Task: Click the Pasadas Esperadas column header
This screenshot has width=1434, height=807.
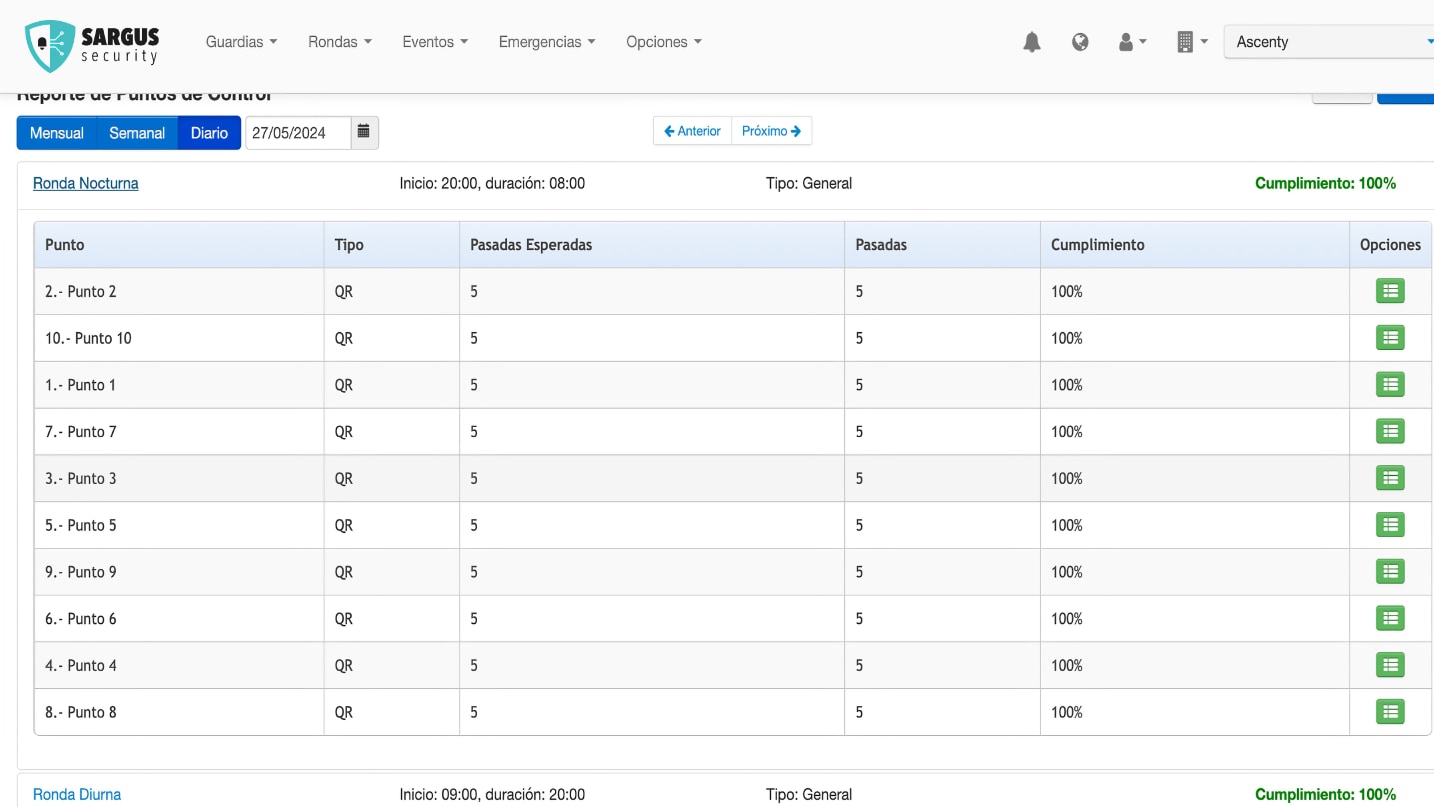Action: [x=652, y=244]
